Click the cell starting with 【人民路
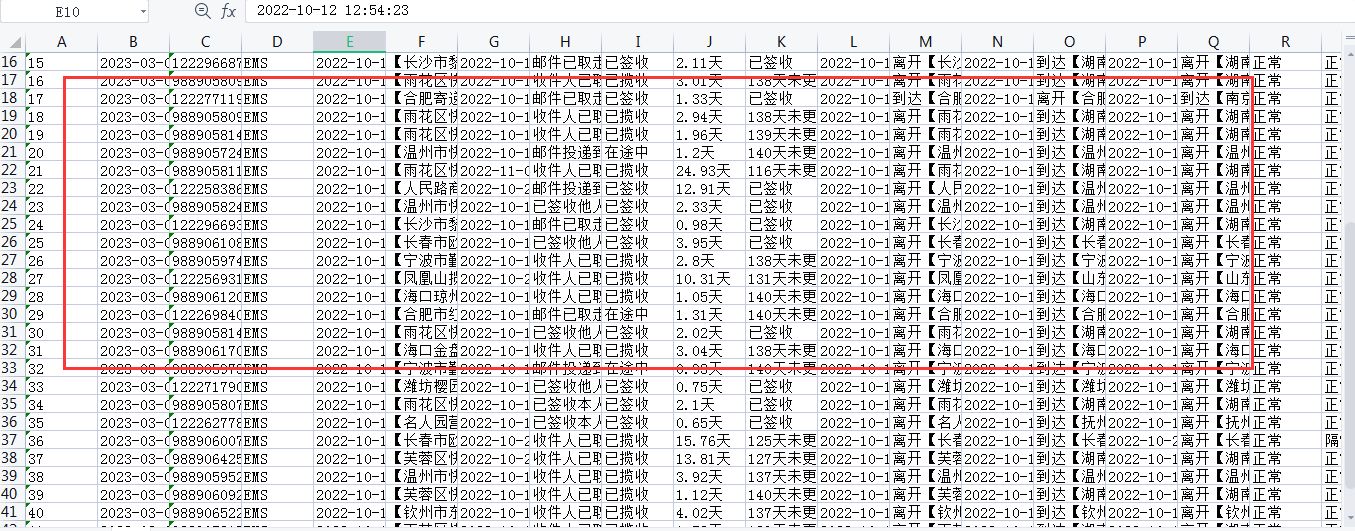 click(421, 188)
